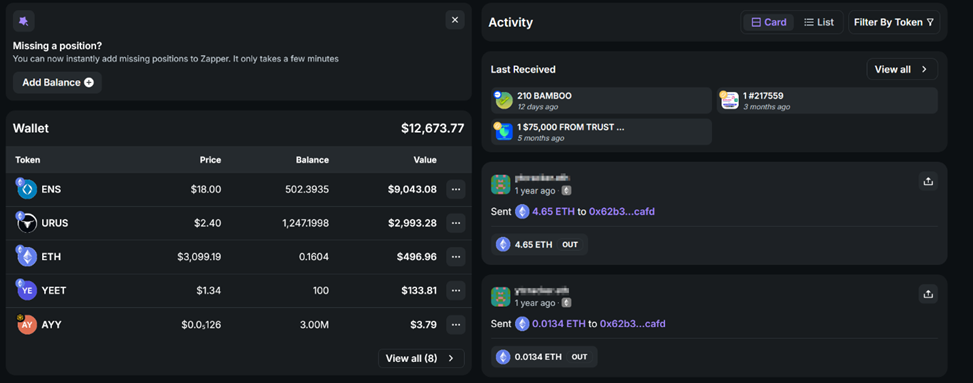Click the Ethereum icon in 4.65 ETH chip
Image resolution: width=973 pixels, height=383 pixels.
tap(503, 245)
